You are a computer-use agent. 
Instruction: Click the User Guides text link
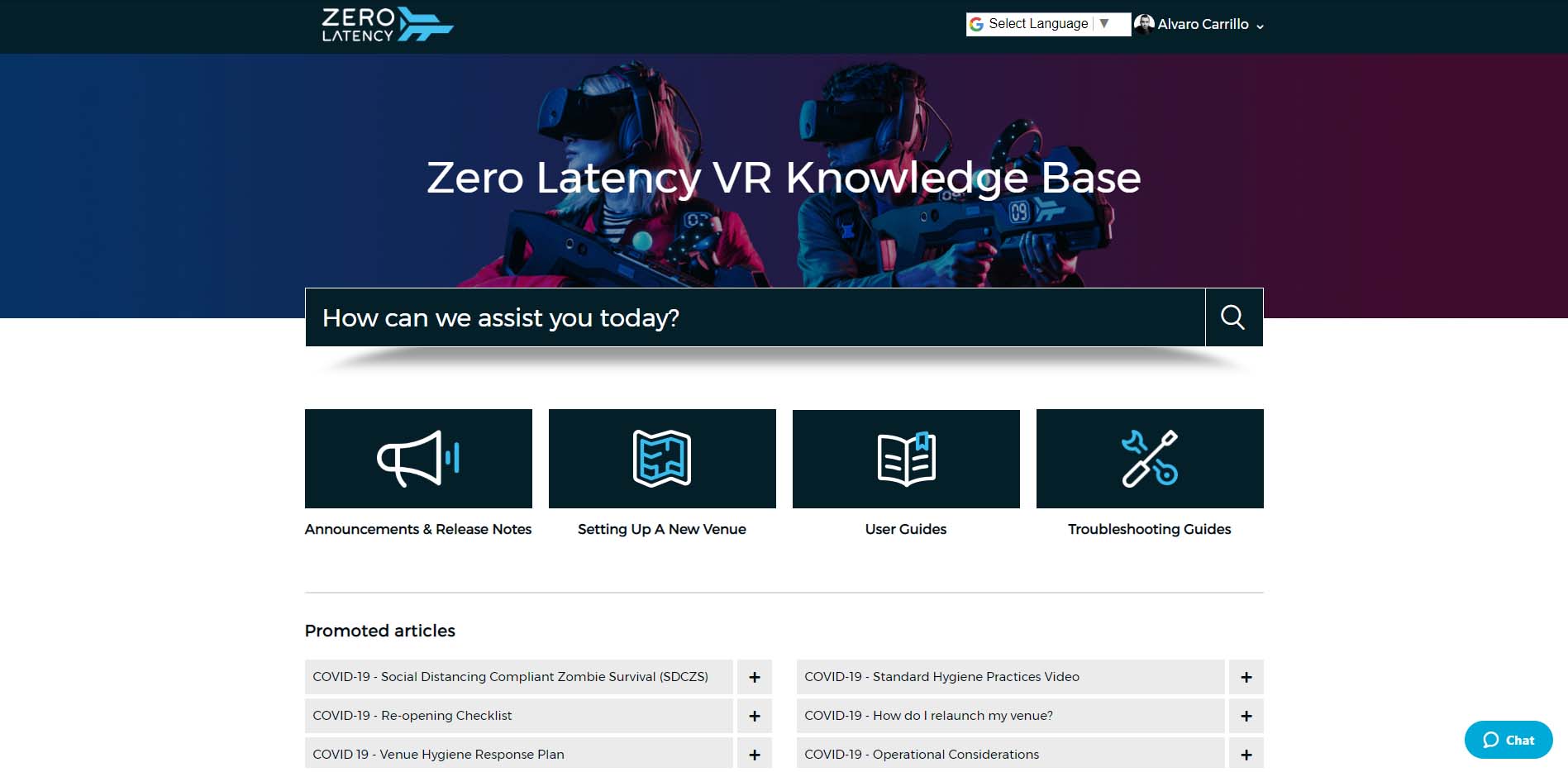tap(906, 529)
